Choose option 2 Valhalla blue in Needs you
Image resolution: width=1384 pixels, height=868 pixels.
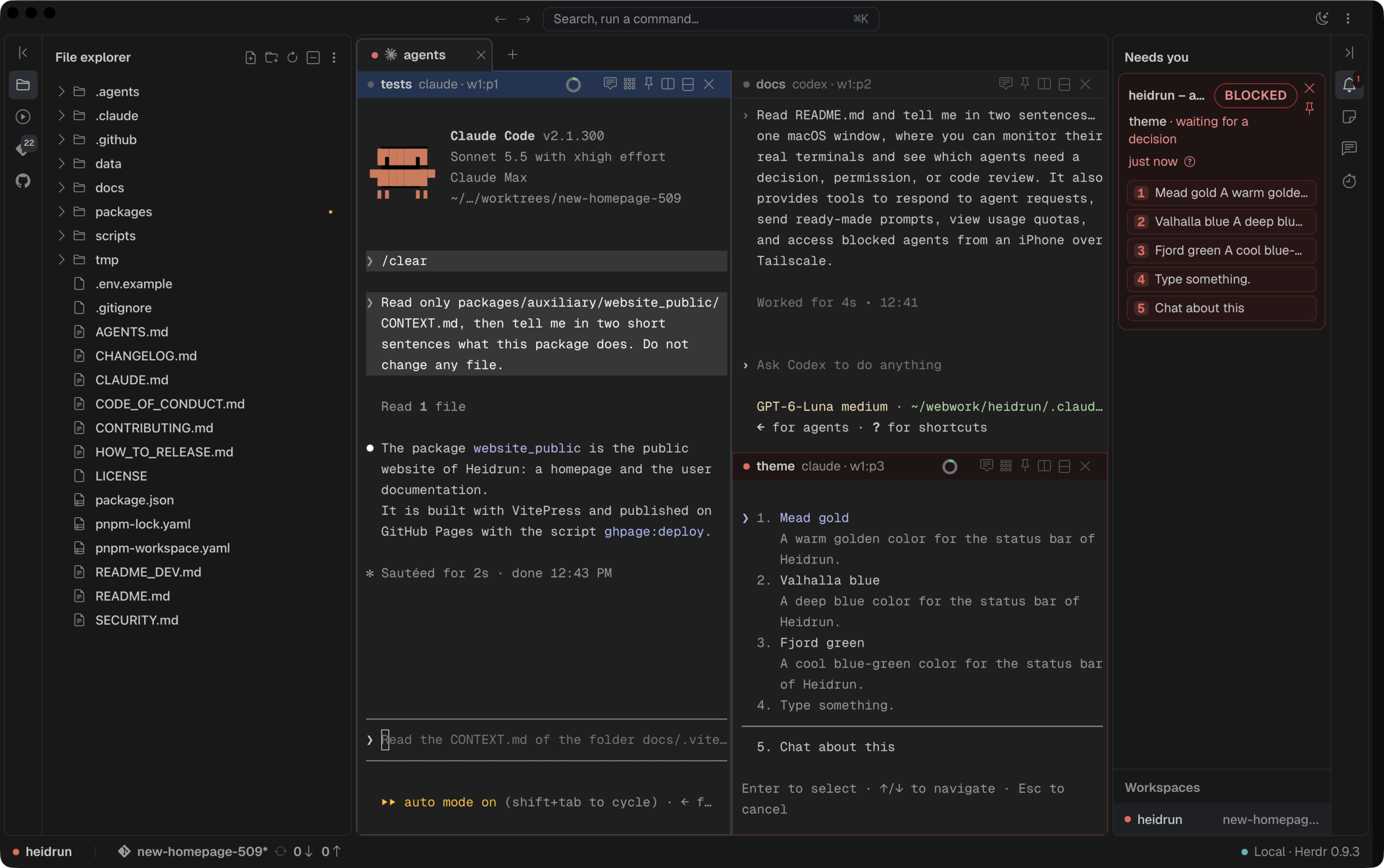[x=1221, y=221]
